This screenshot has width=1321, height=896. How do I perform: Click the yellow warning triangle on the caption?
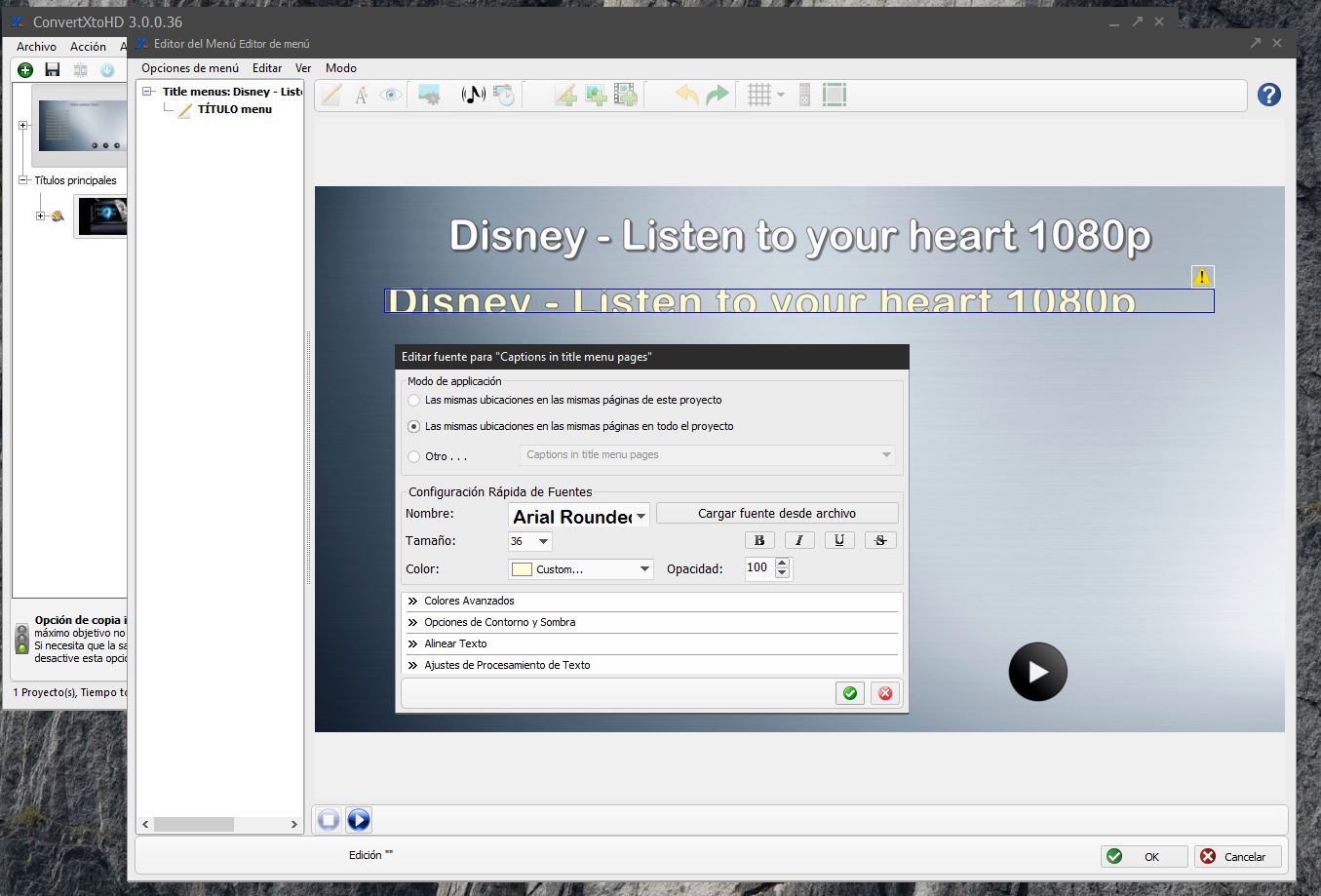coord(1202,277)
